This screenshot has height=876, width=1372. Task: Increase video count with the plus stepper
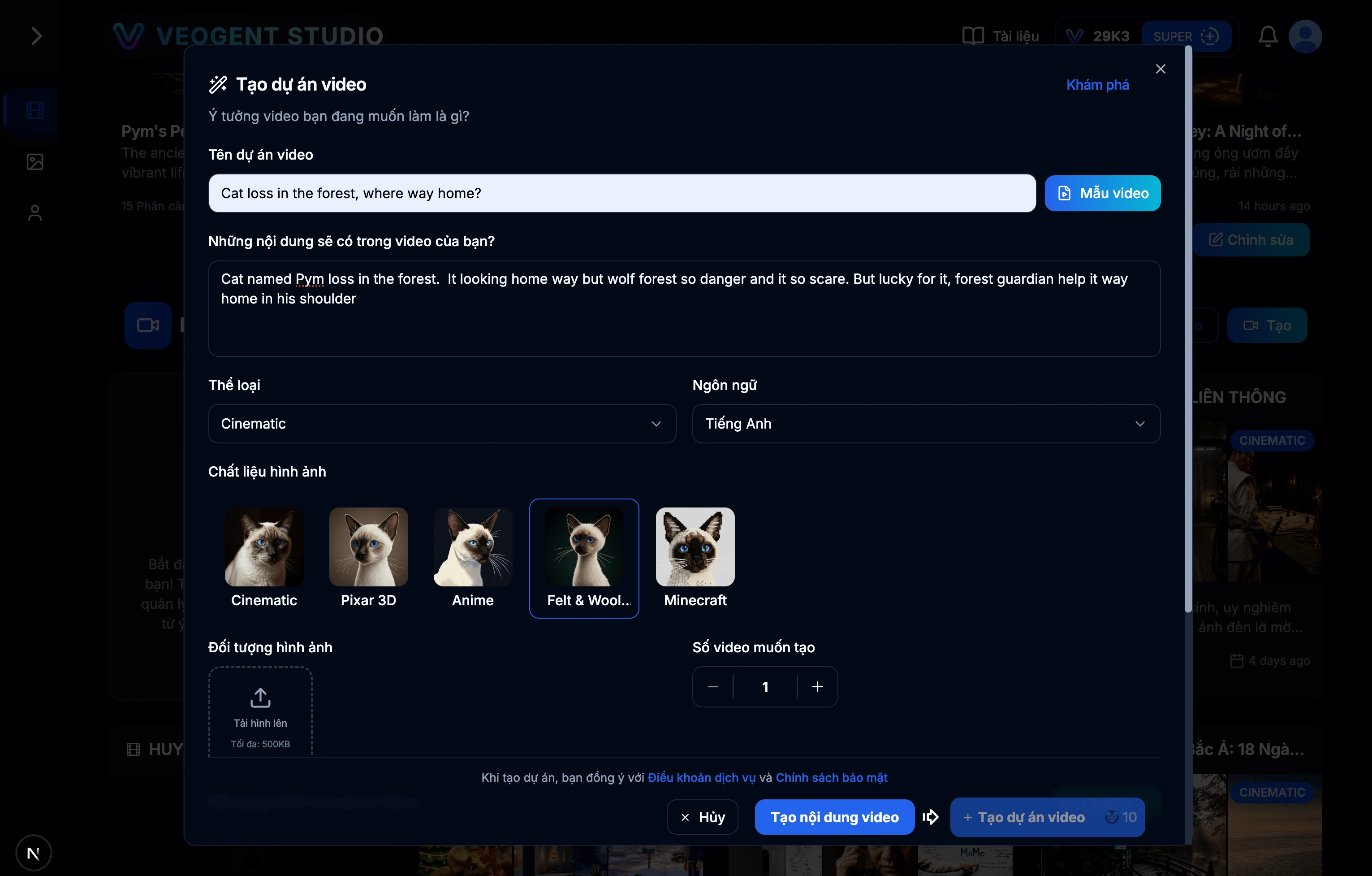(x=817, y=686)
